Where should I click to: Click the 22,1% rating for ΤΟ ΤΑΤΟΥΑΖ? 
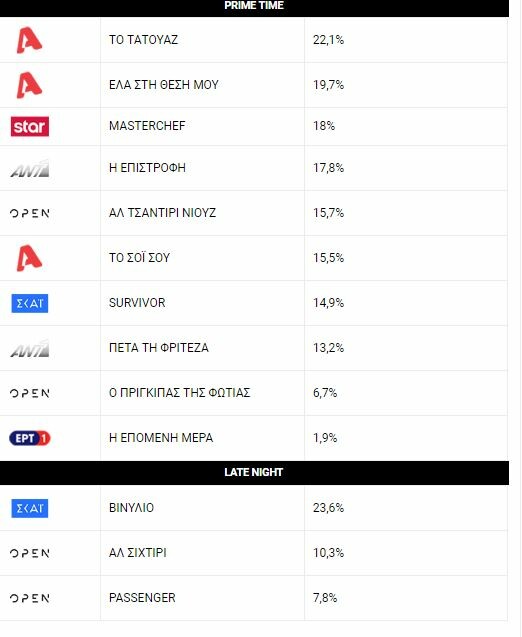pyautogui.click(x=328, y=40)
